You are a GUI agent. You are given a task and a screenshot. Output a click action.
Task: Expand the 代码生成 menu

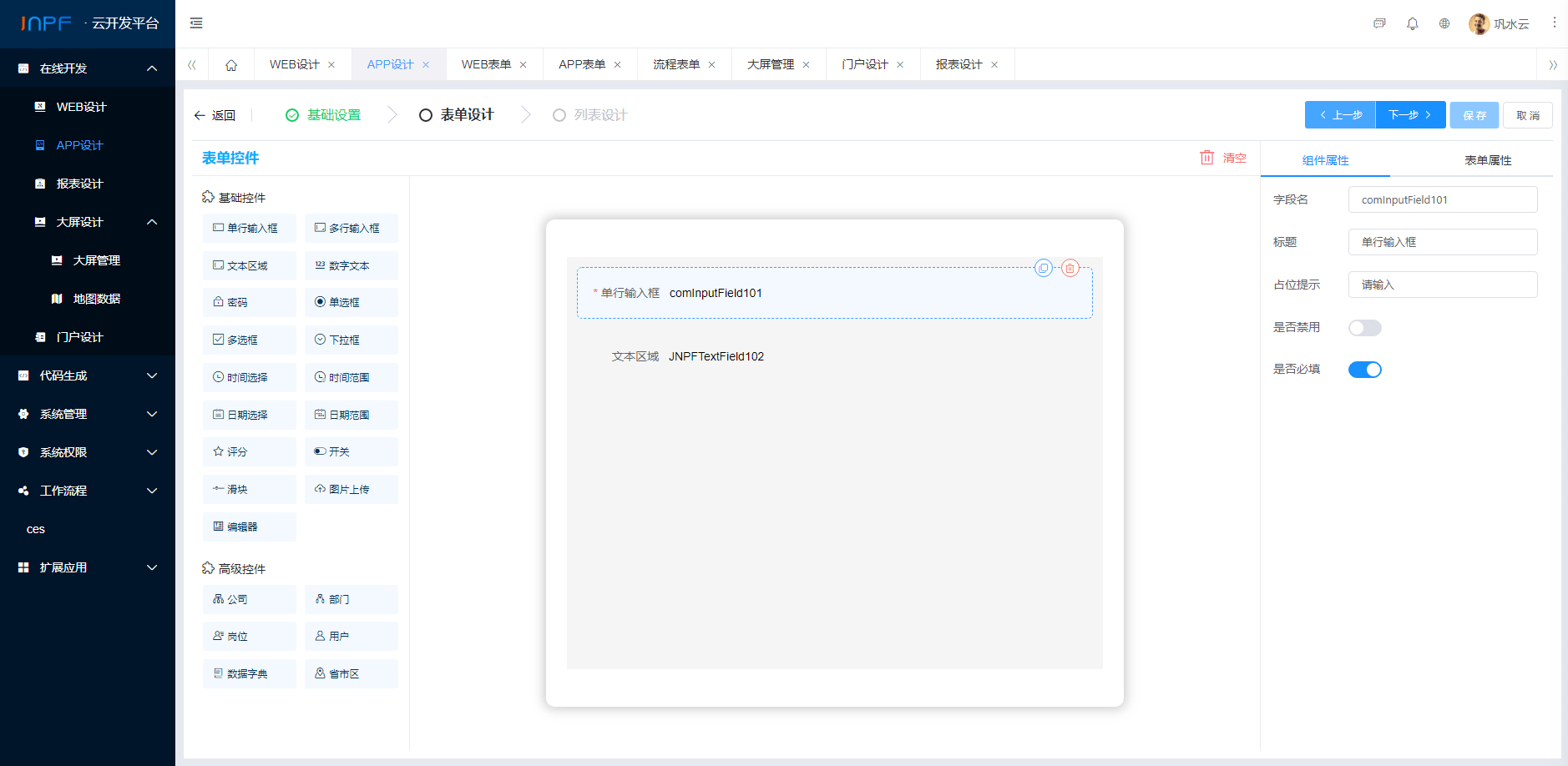coord(88,375)
